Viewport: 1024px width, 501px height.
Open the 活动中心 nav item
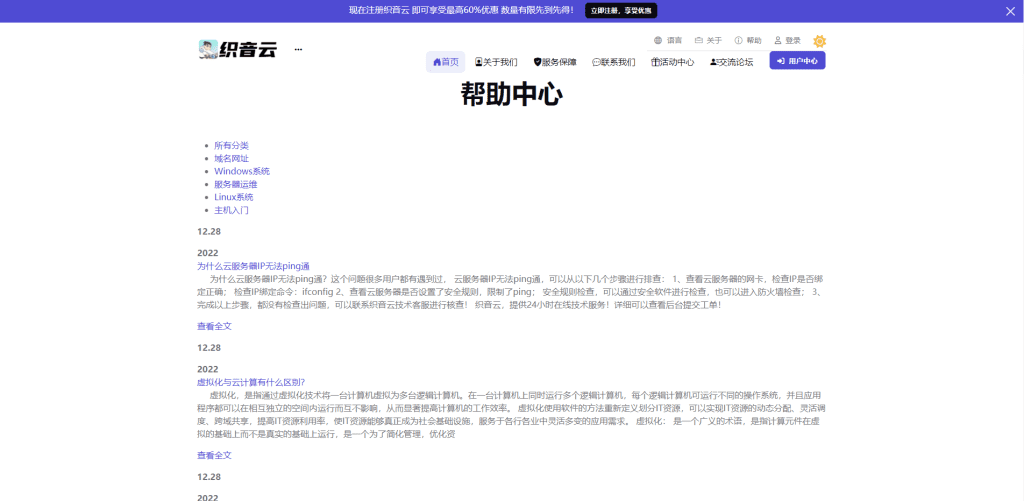[672, 62]
